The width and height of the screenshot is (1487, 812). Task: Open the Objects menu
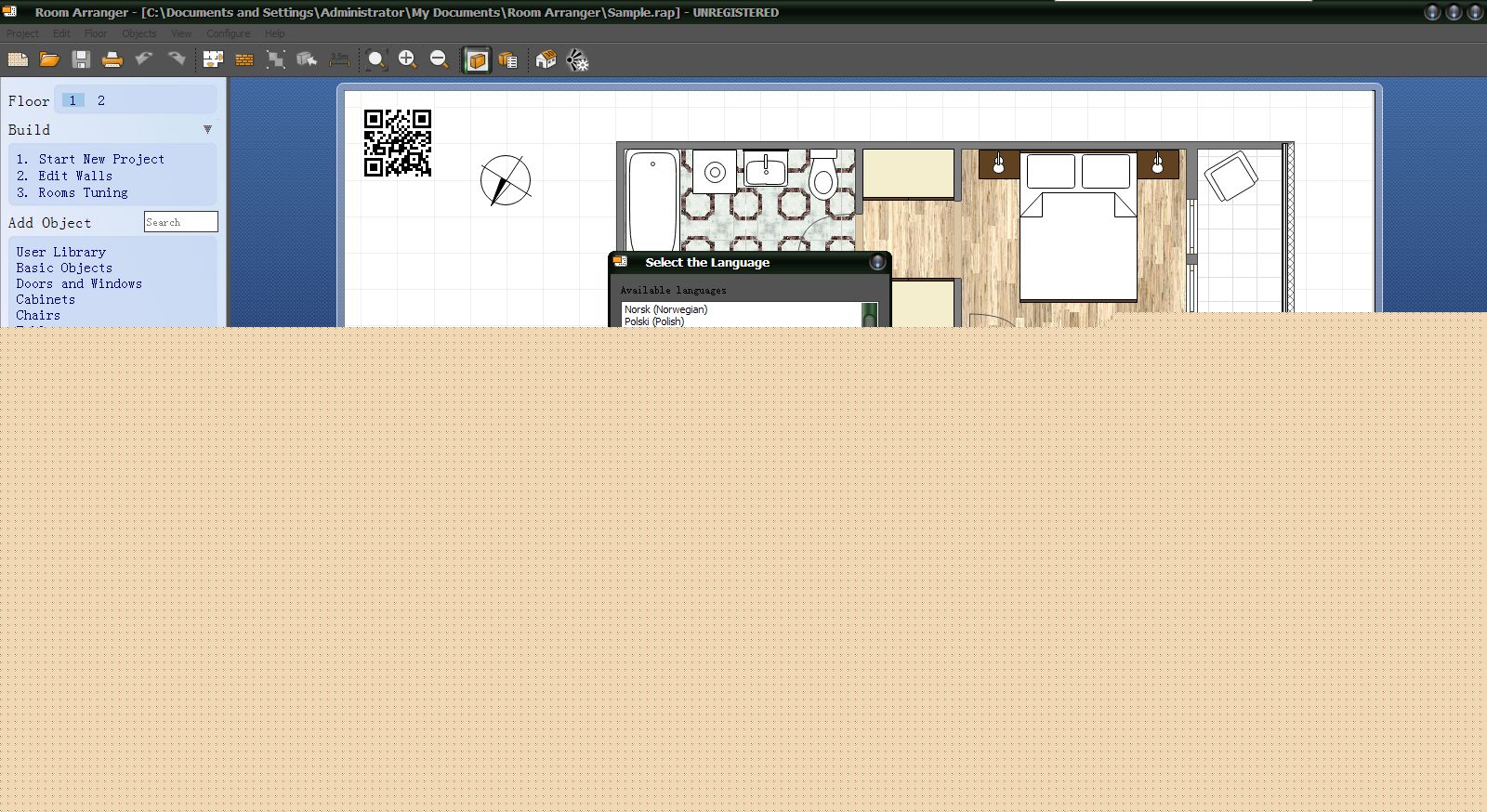pos(139,33)
